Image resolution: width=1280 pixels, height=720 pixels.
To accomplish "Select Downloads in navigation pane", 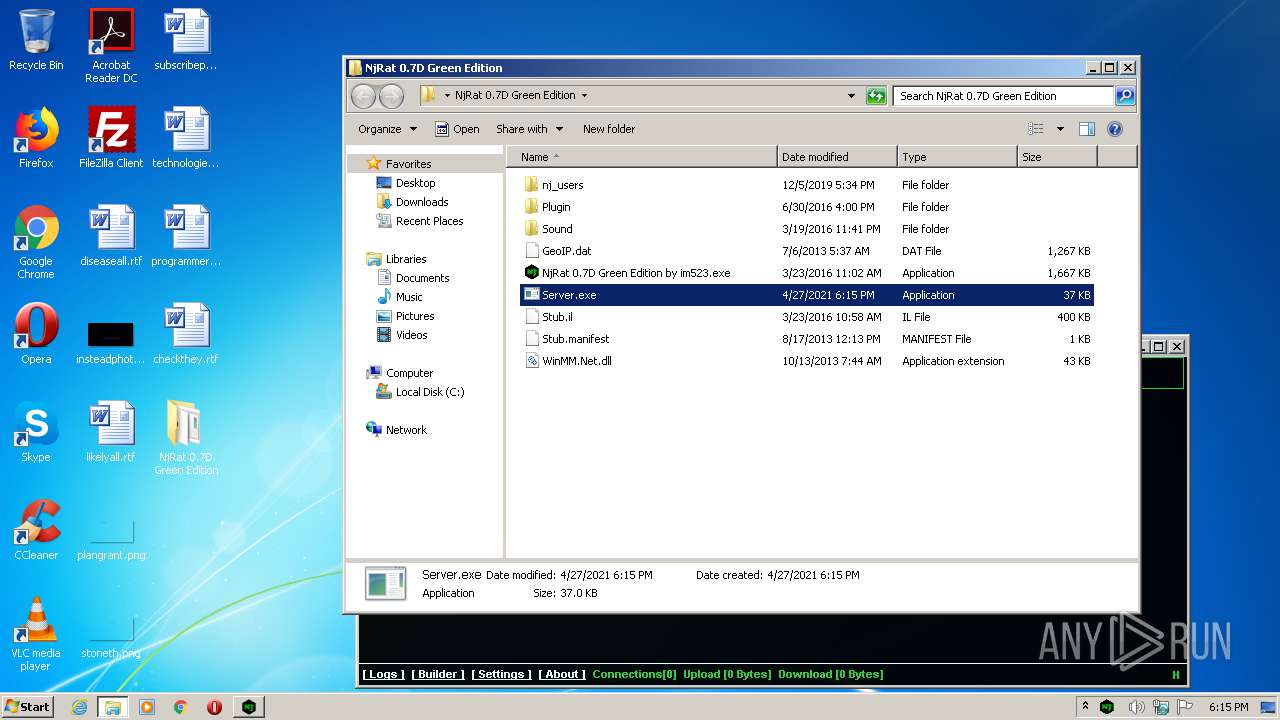I will pyautogui.click(x=421, y=202).
